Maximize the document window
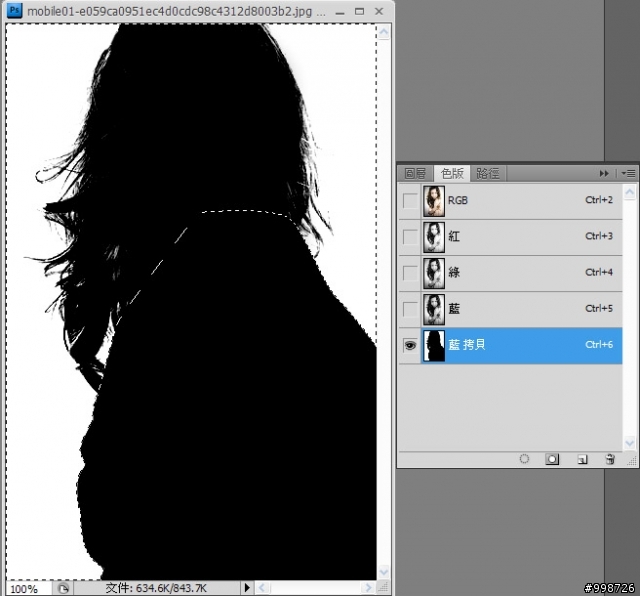The width and height of the screenshot is (640, 596). 359,11
